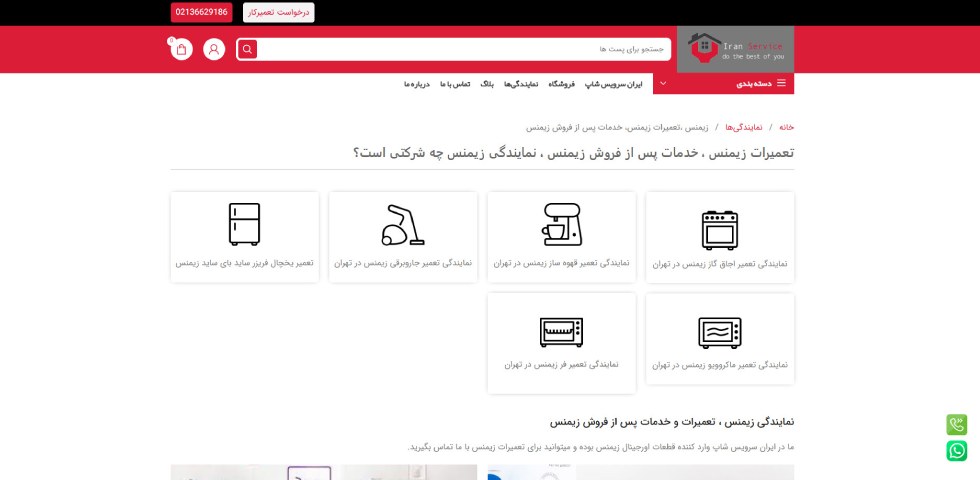980x480 pixels.
Task: Open نمایندگی تعمیر قهوه ساز زیمنس link
Action: [x=561, y=263]
